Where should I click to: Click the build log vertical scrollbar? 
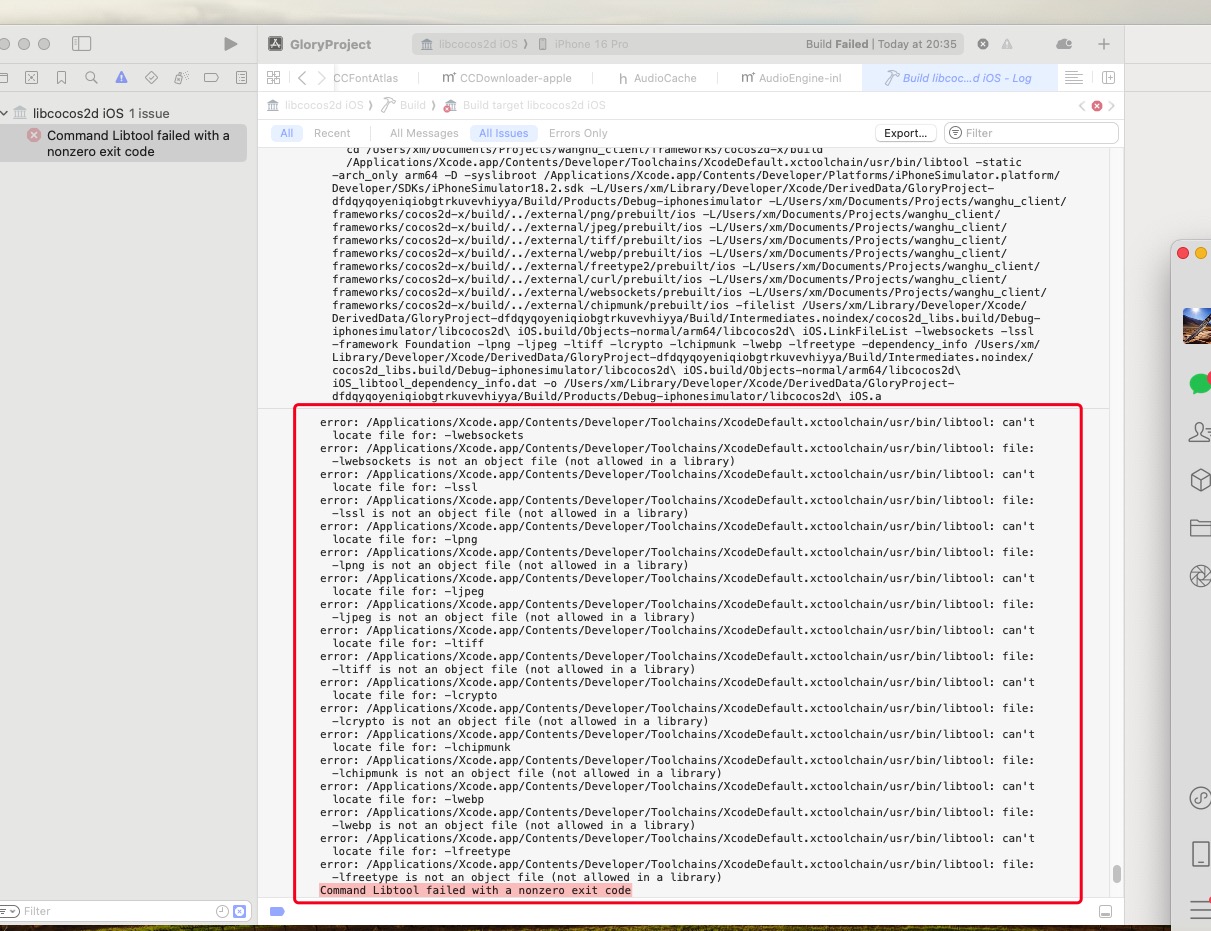coord(1117,874)
